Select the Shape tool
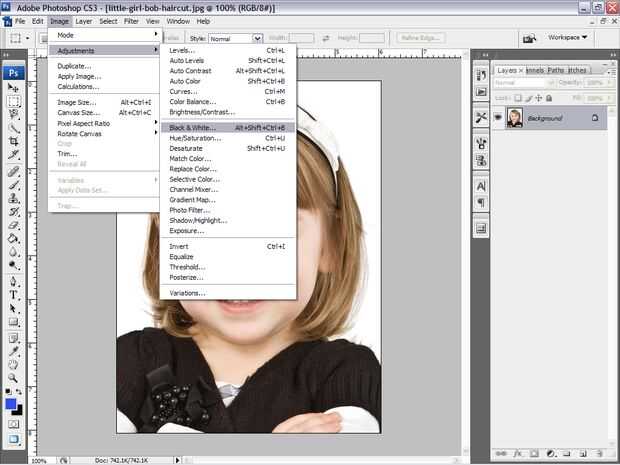 tap(13, 322)
